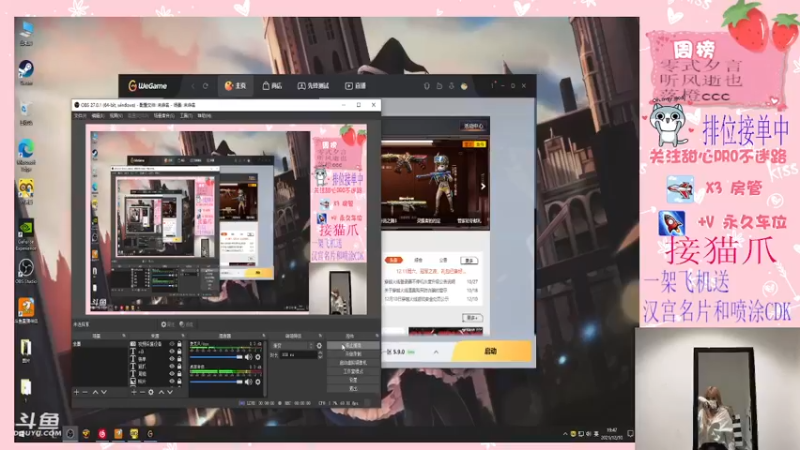Open OBS 设置 button in controls
The width and height of the screenshot is (800, 450).
[353, 380]
